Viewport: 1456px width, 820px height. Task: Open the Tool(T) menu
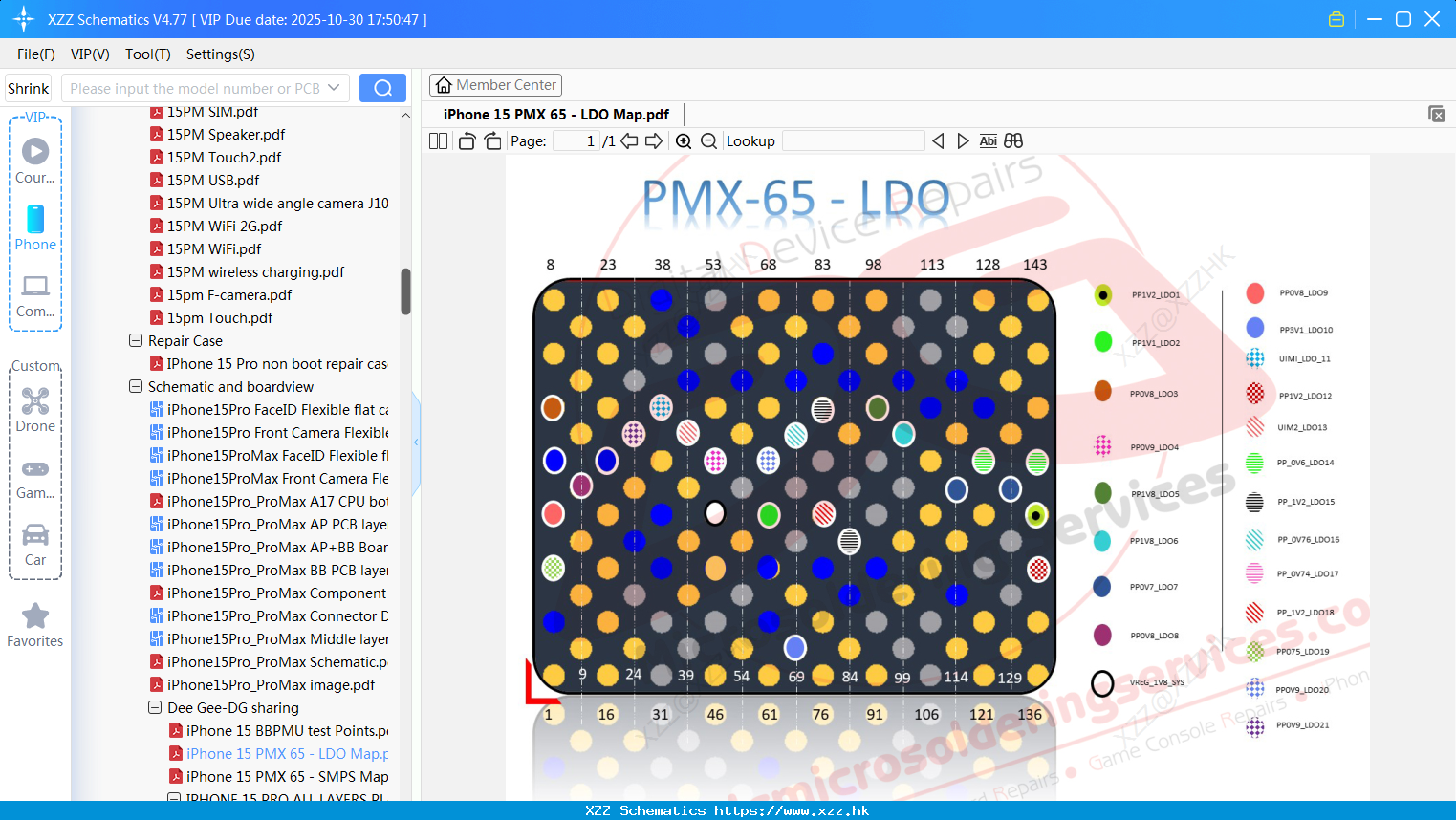coord(148,54)
